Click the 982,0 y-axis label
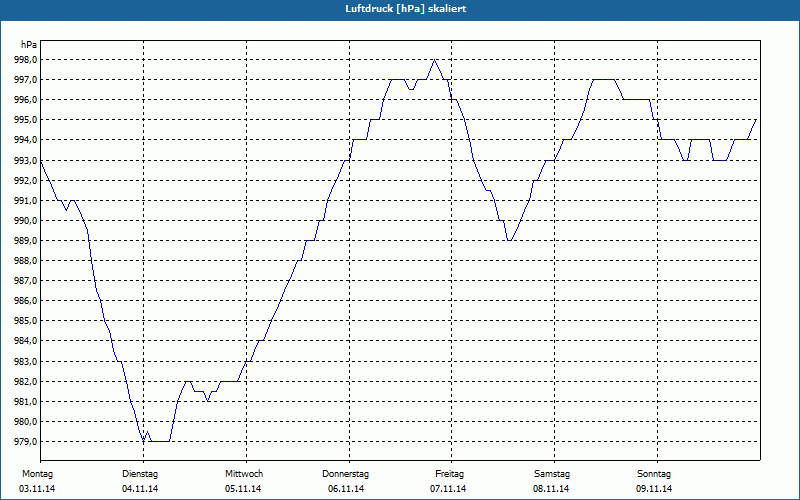800x500 pixels. [26, 382]
